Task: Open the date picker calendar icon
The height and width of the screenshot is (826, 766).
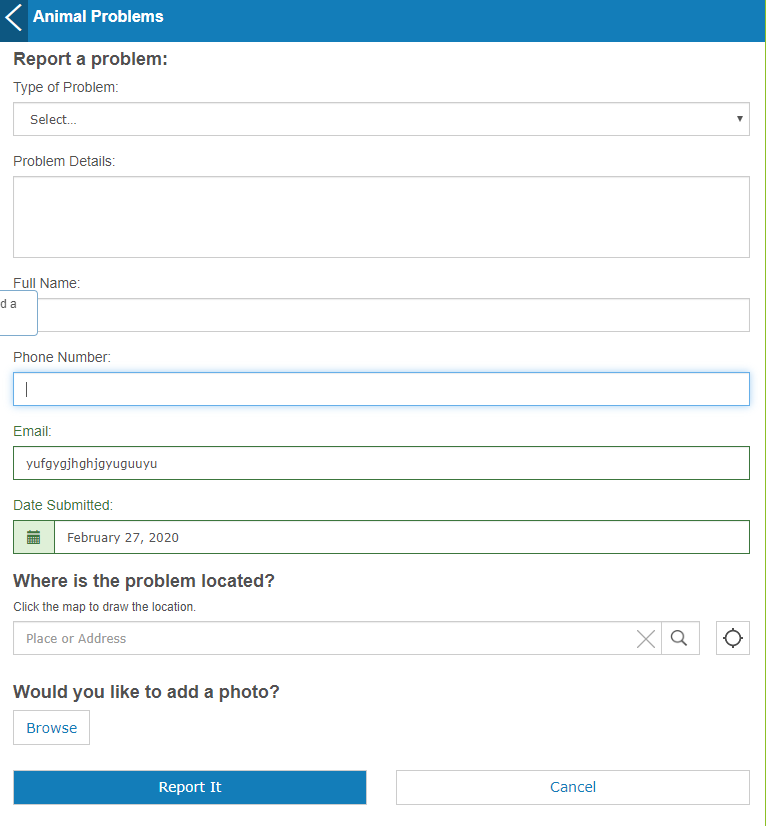Action: [x=33, y=537]
